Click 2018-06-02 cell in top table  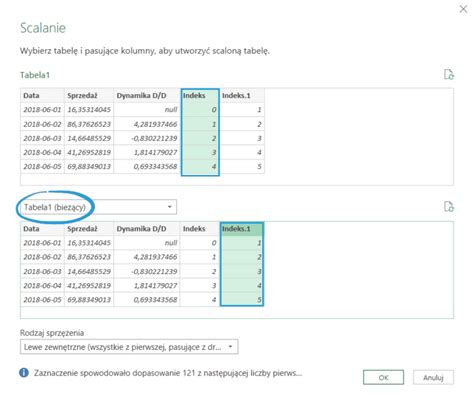coord(42,124)
